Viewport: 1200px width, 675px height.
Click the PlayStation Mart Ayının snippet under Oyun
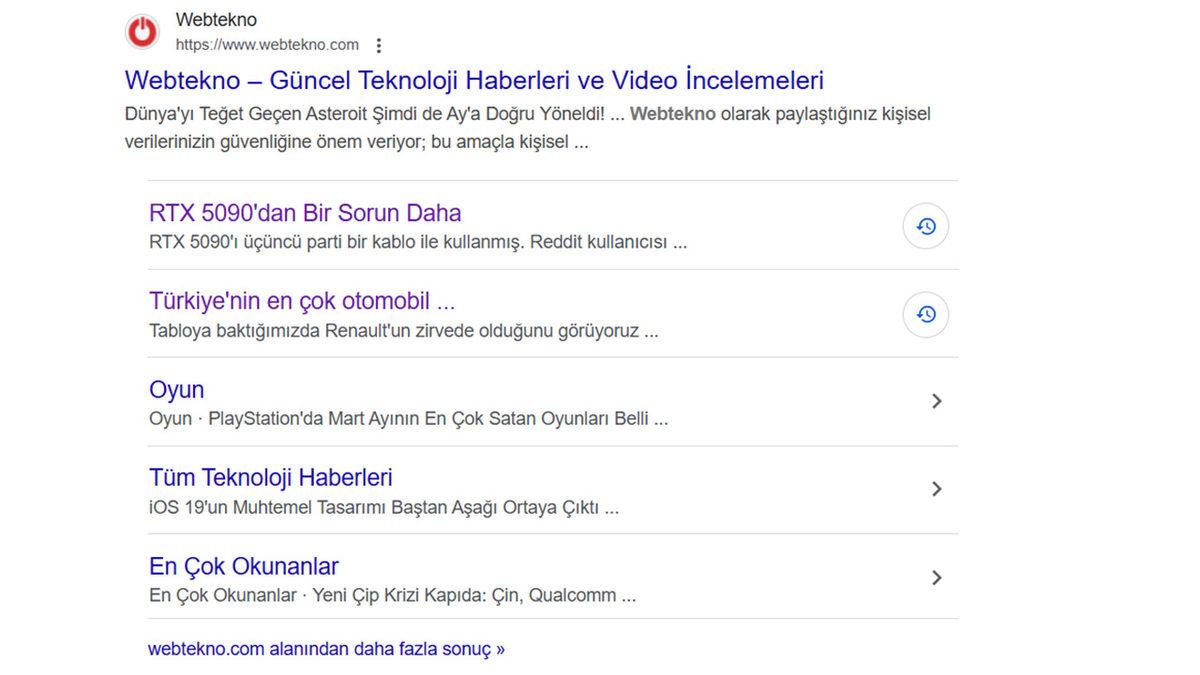(x=440, y=418)
